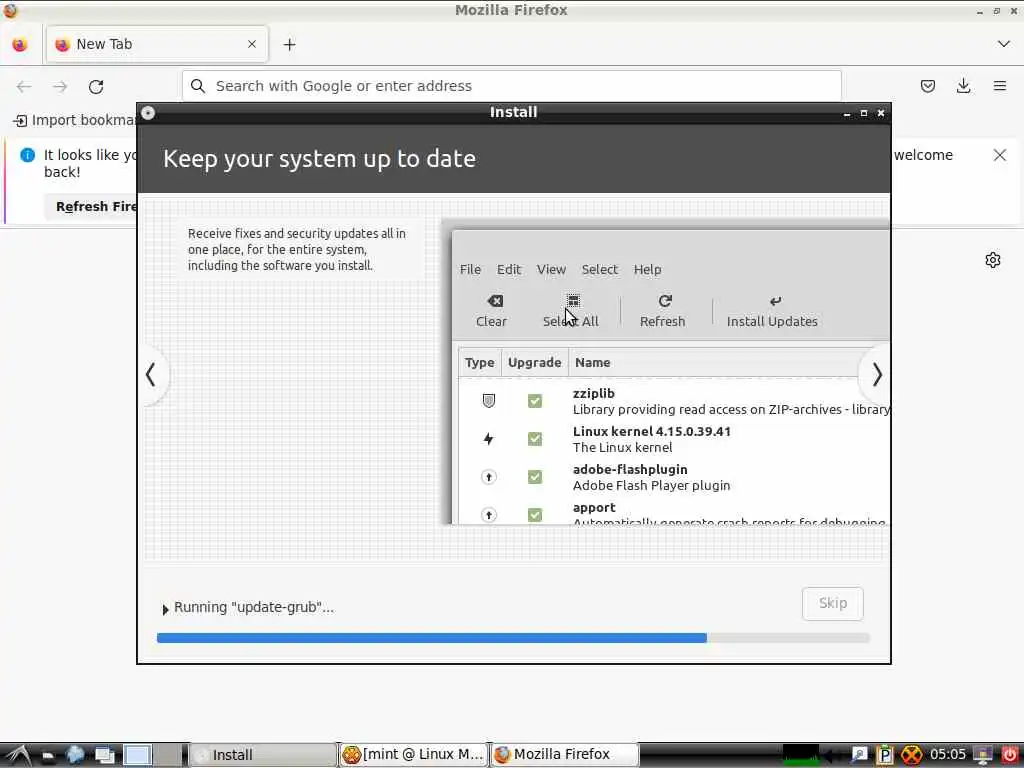
Task: Close the New Tab tab
Action: (251, 44)
